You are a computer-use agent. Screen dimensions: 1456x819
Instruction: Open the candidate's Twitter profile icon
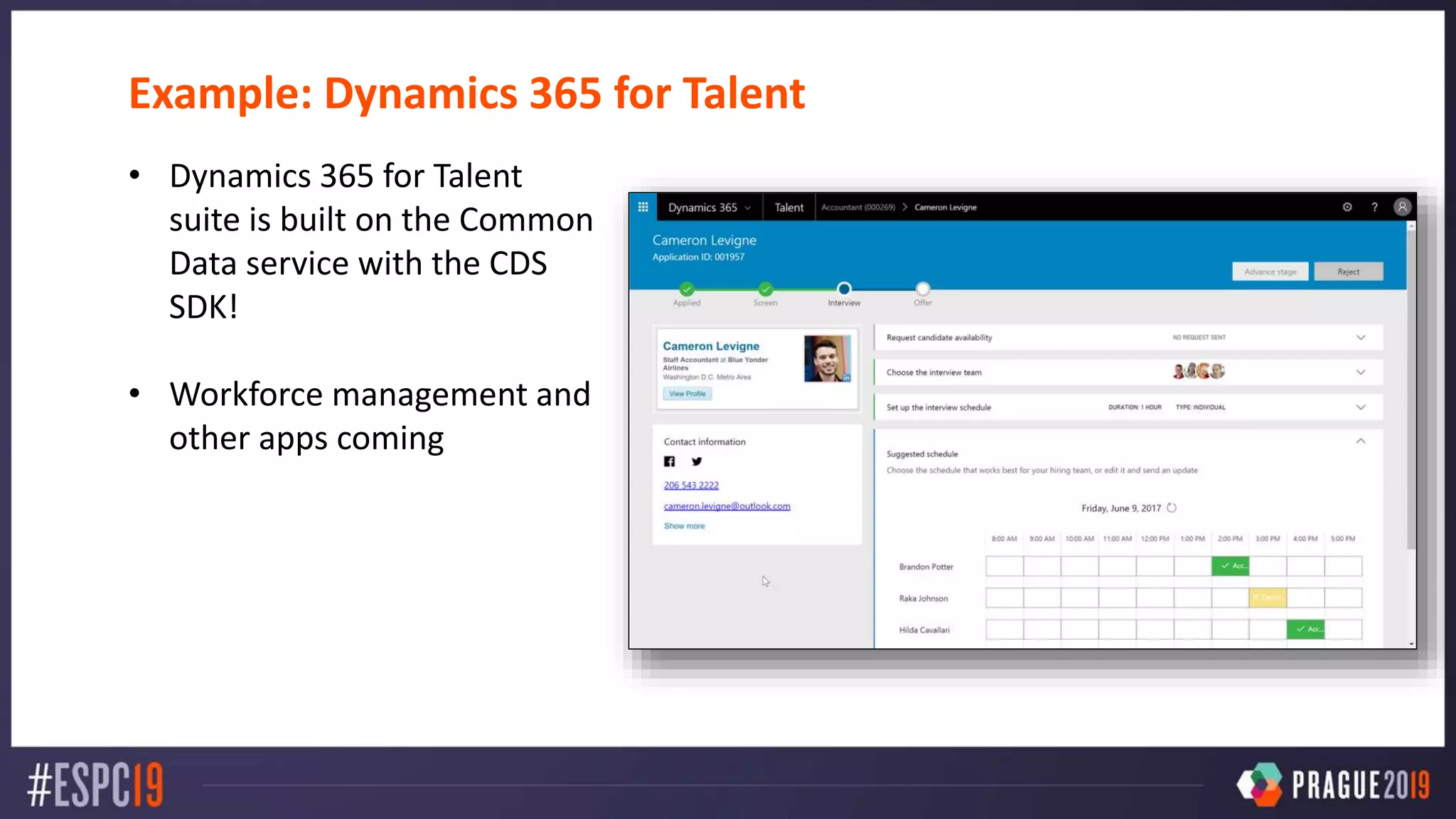697,461
